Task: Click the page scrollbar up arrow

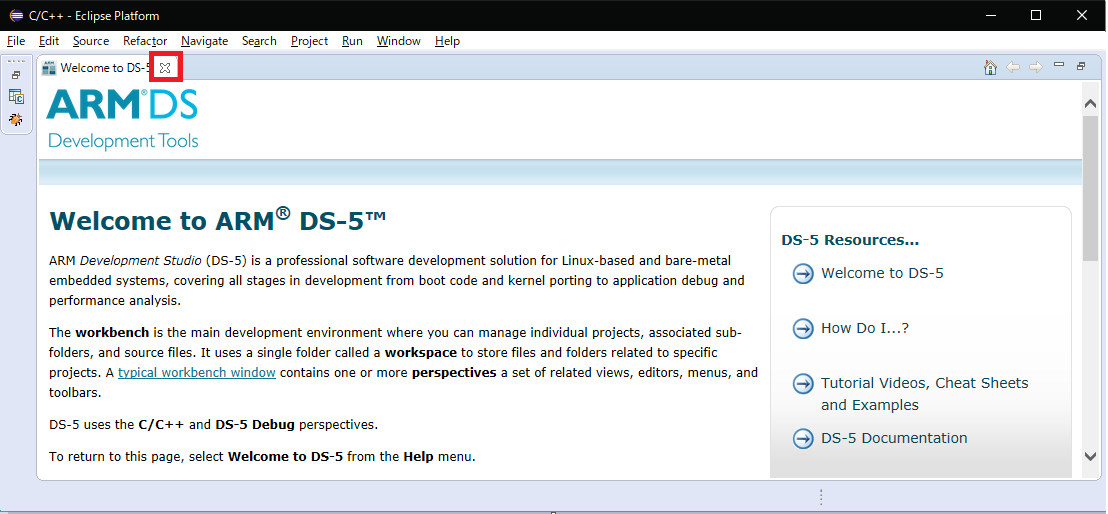Action: tap(1090, 103)
